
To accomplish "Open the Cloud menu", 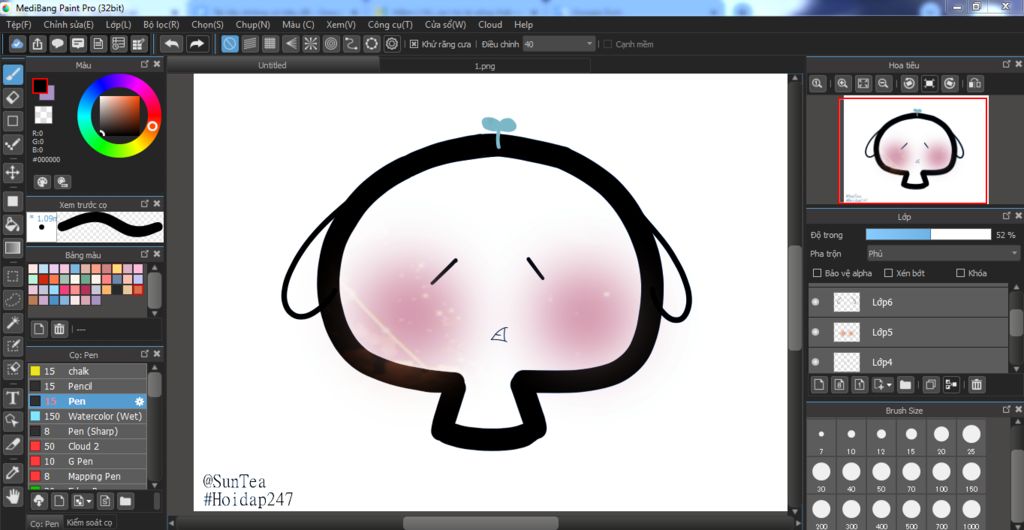I will (490, 25).
